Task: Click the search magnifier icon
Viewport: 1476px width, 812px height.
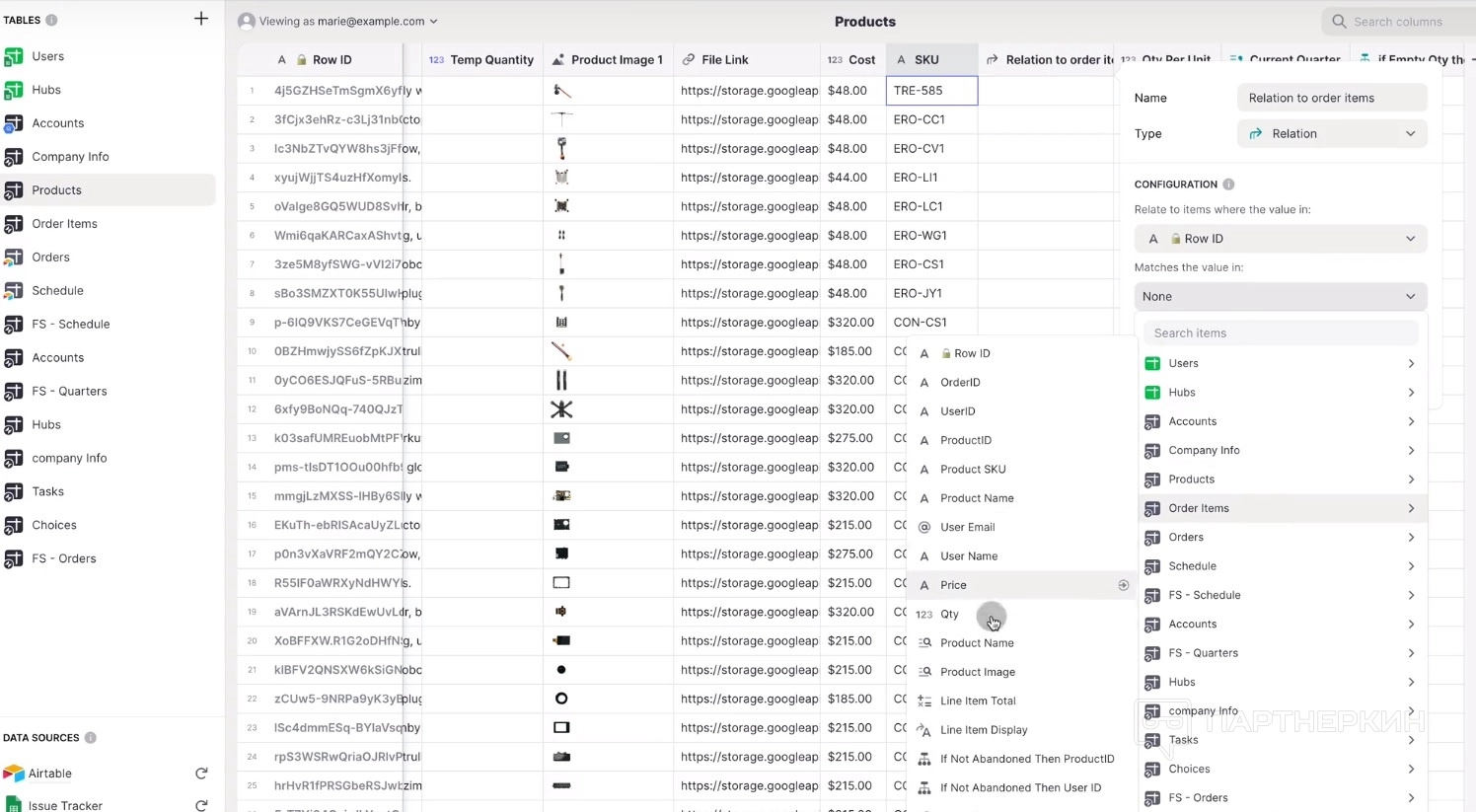Action: click(x=1339, y=22)
